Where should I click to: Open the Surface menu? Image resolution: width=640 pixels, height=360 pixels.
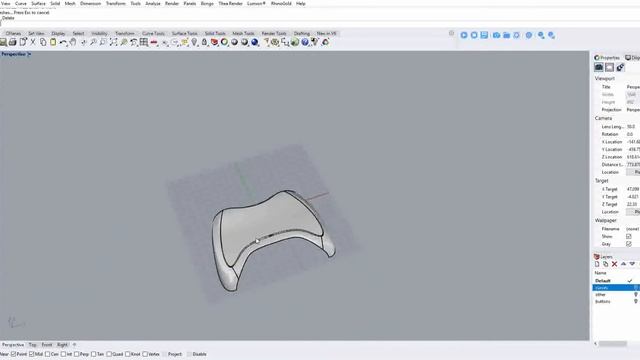pyautogui.click(x=38, y=3)
